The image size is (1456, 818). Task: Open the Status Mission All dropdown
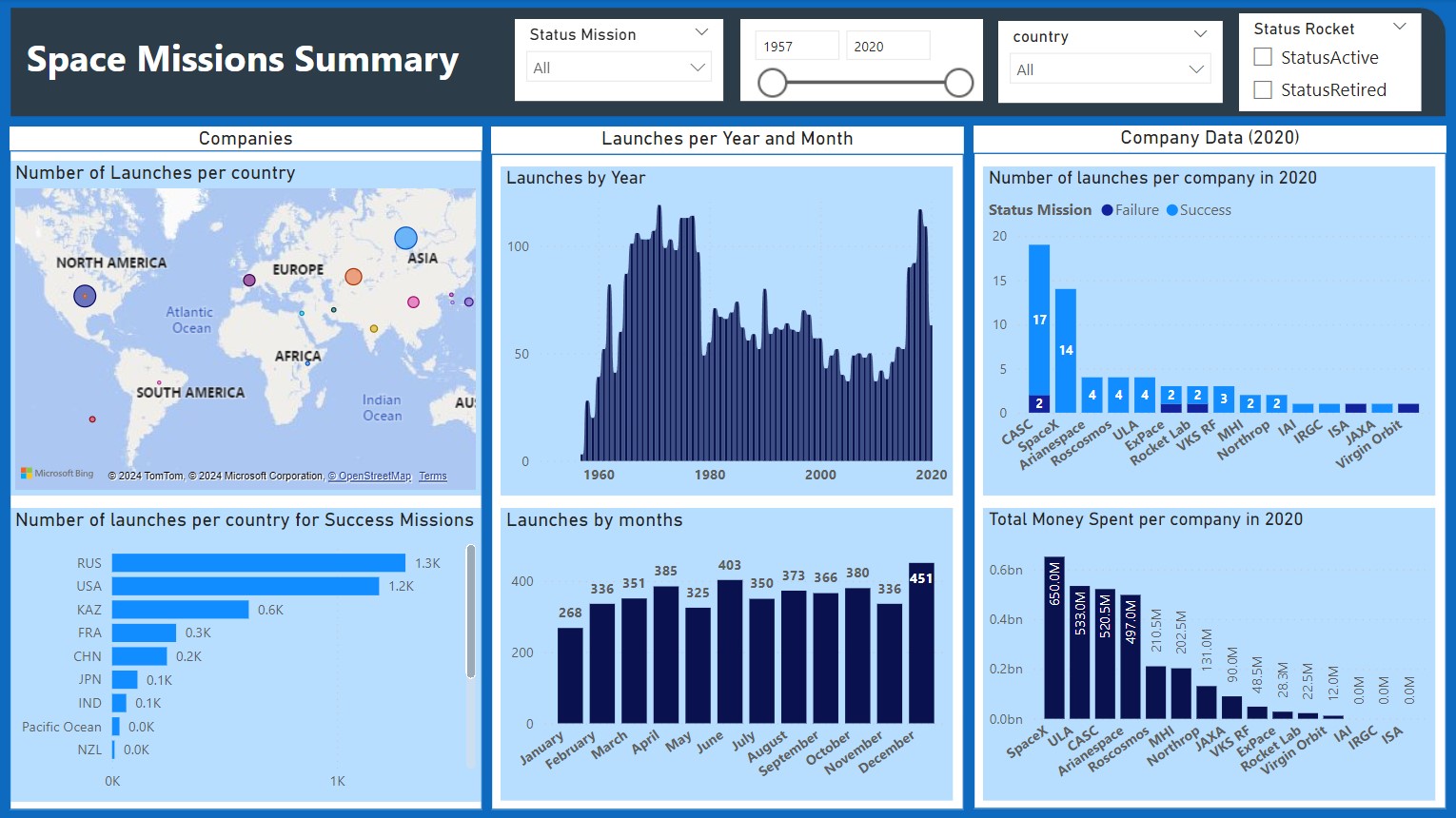[x=619, y=68]
